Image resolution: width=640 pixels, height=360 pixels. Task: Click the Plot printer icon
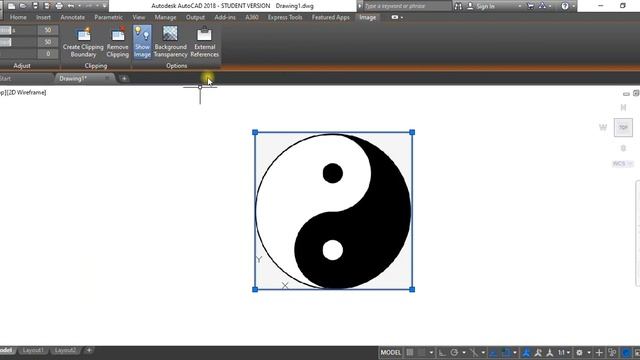[x=59, y=6]
